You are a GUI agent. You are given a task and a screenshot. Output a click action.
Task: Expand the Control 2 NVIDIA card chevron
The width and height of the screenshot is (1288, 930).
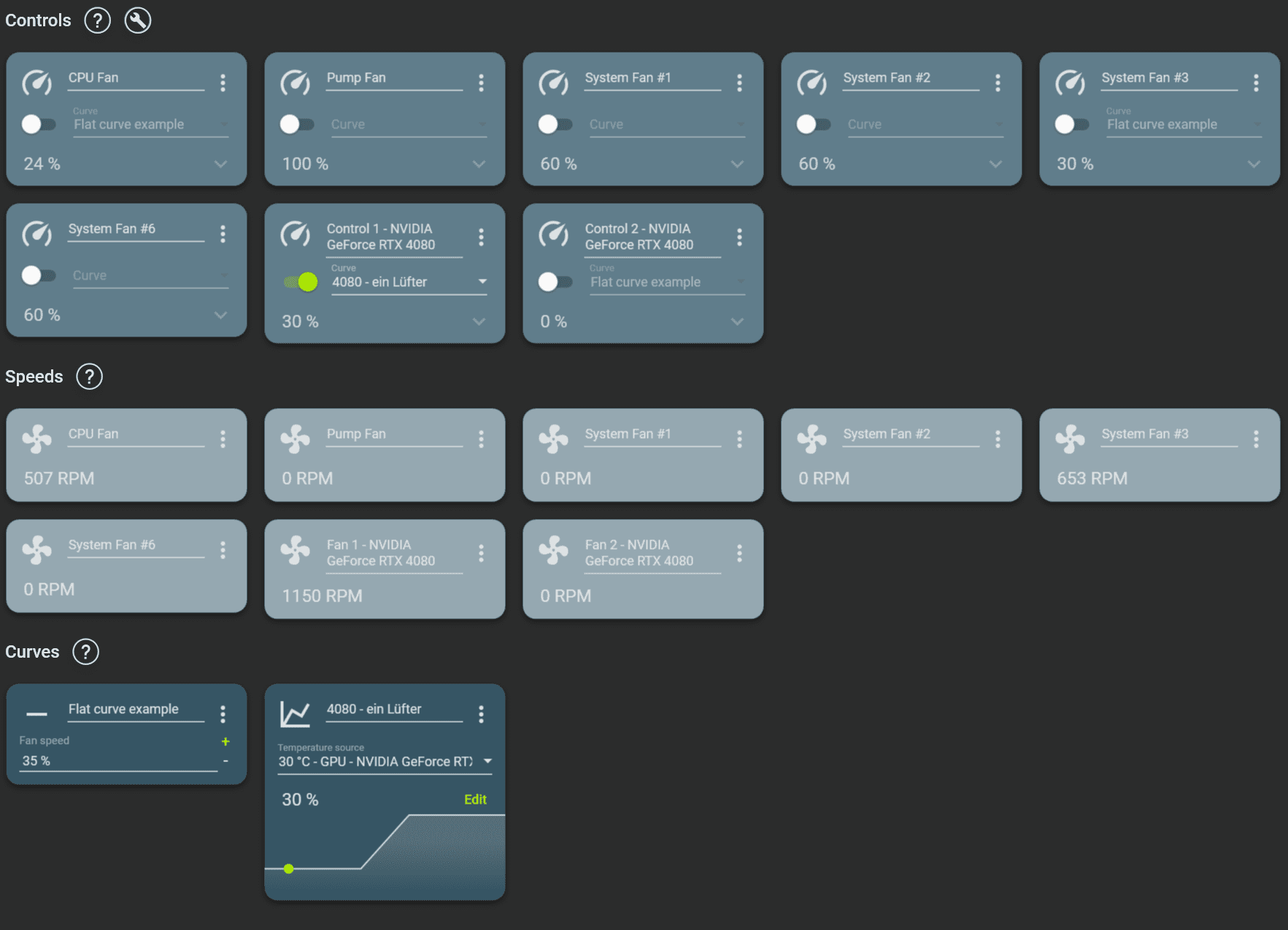coord(737,322)
